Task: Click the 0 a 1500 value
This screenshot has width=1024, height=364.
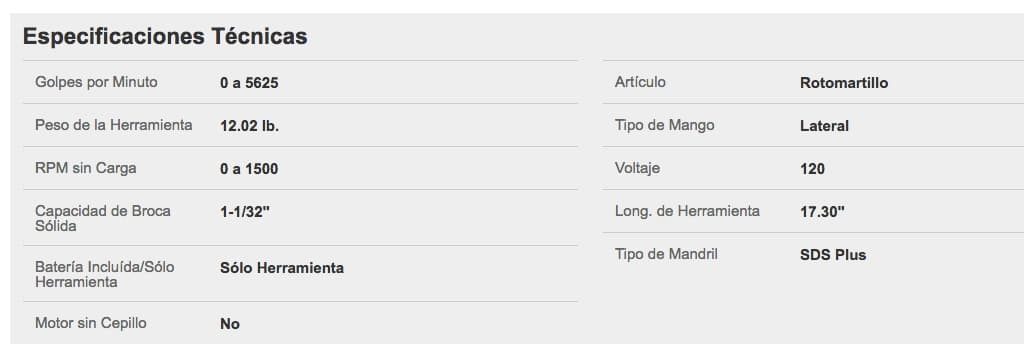Action: click(x=249, y=169)
